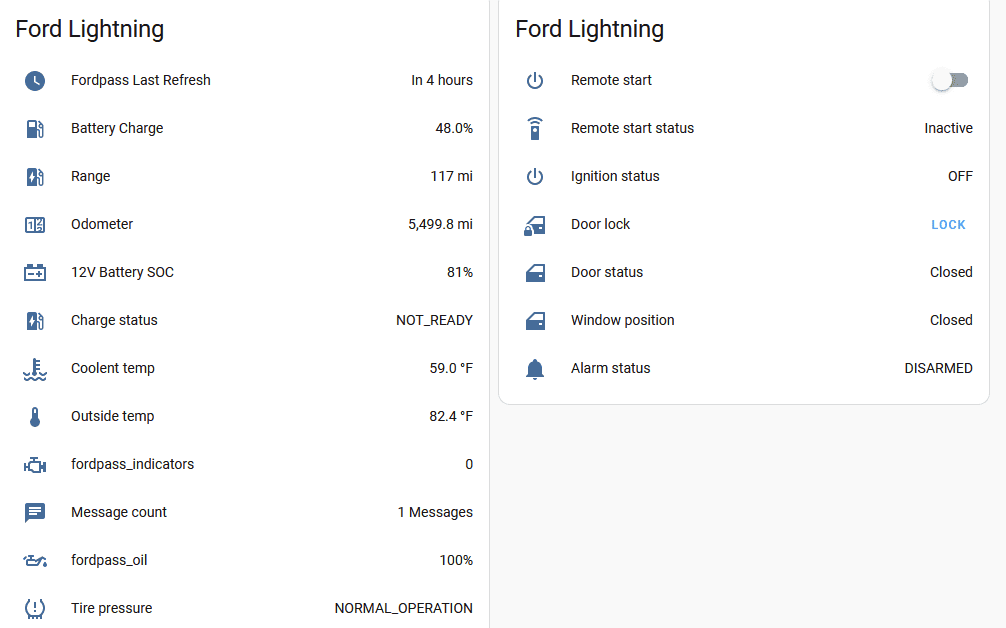The height and width of the screenshot is (628, 1006).
Task: Click the Remote start status remote icon
Action: (x=535, y=129)
